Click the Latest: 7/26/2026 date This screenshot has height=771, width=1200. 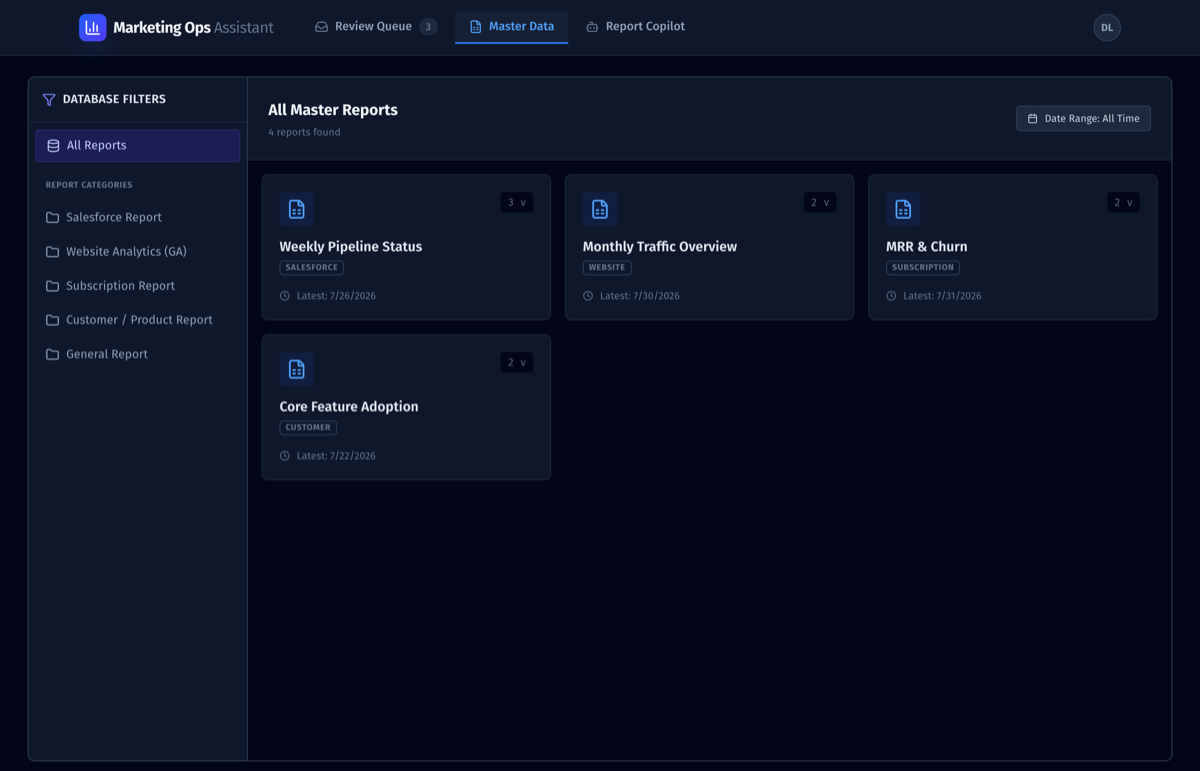[336, 296]
